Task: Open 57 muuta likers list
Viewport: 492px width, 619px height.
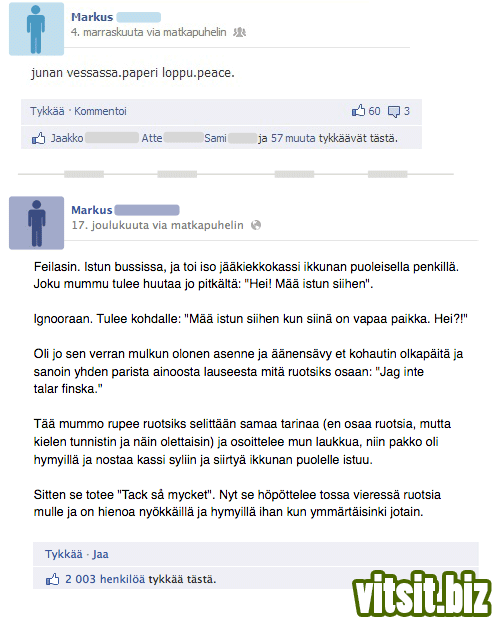Action: [293, 138]
